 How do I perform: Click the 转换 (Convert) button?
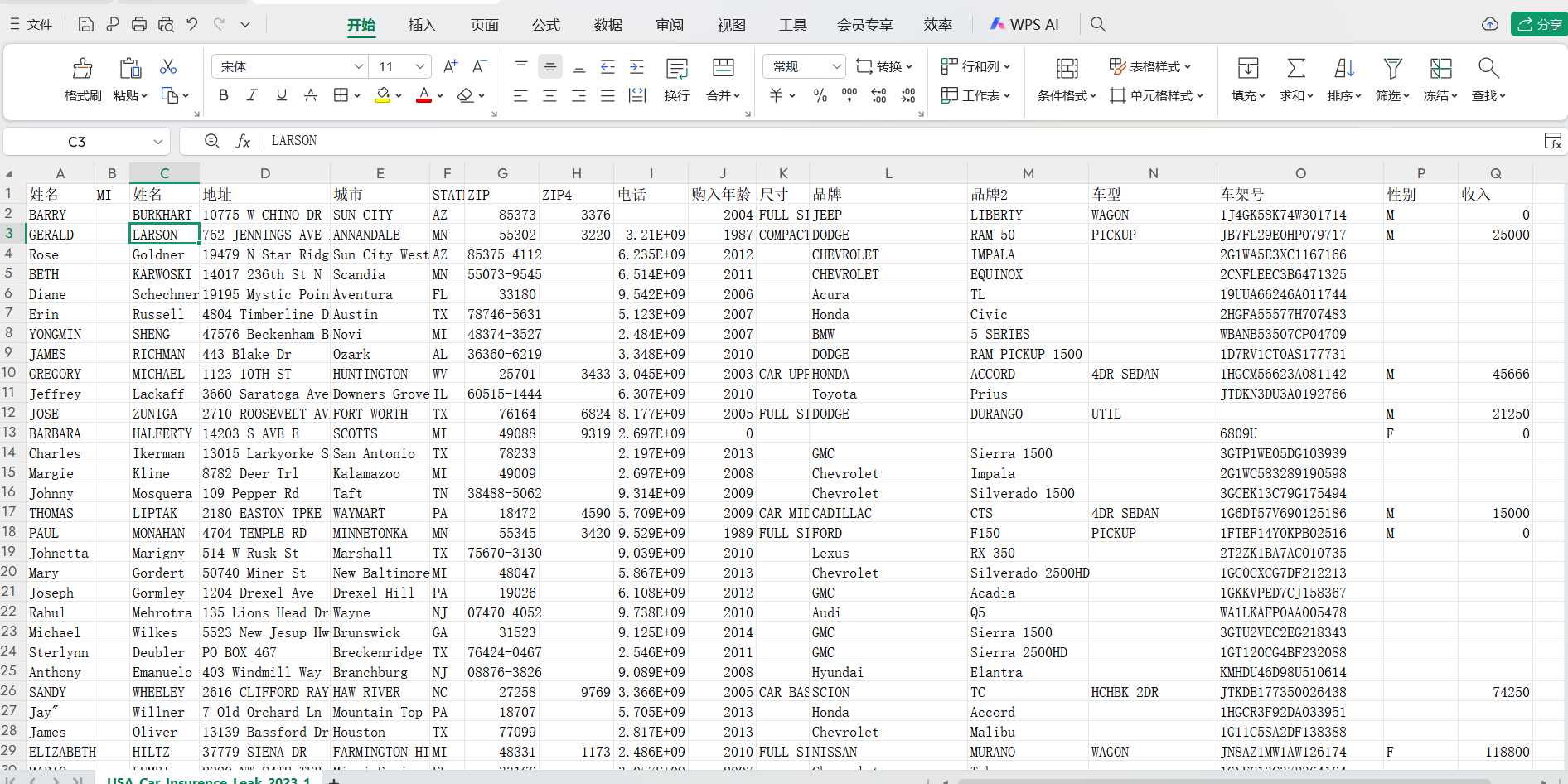(x=884, y=66)
